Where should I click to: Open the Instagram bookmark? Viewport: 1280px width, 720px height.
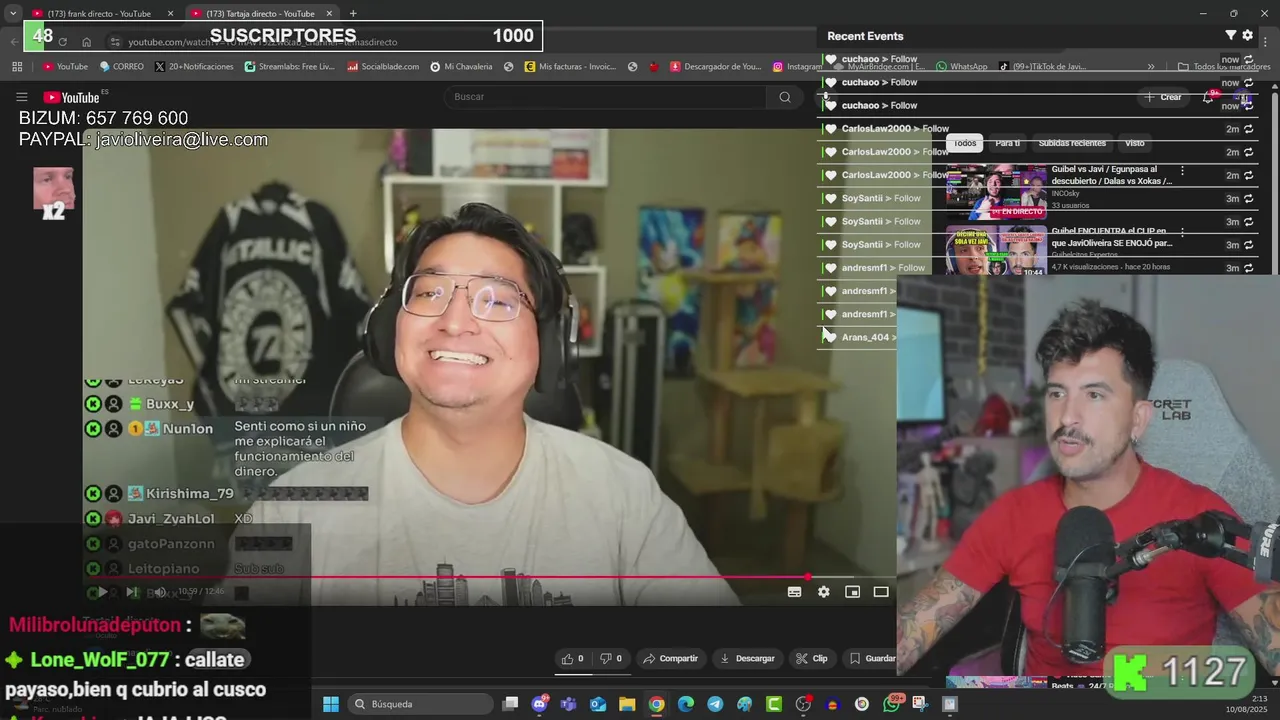(x=798, y=67)
